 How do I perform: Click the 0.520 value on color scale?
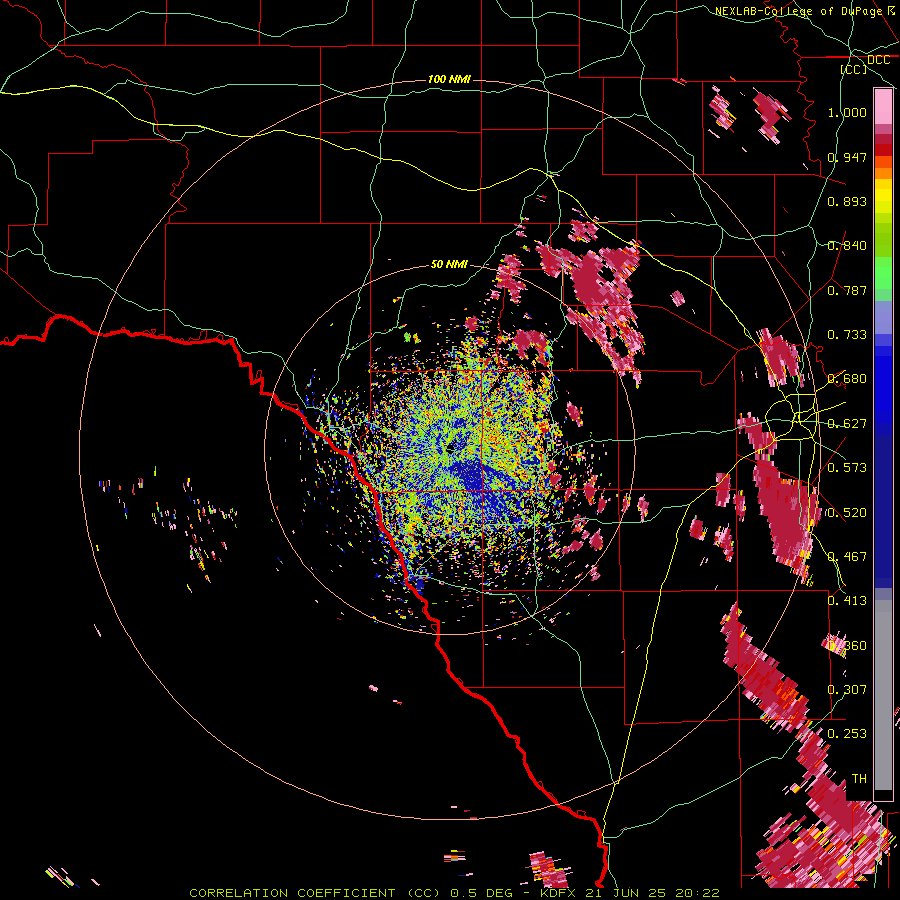coord(847,513)
